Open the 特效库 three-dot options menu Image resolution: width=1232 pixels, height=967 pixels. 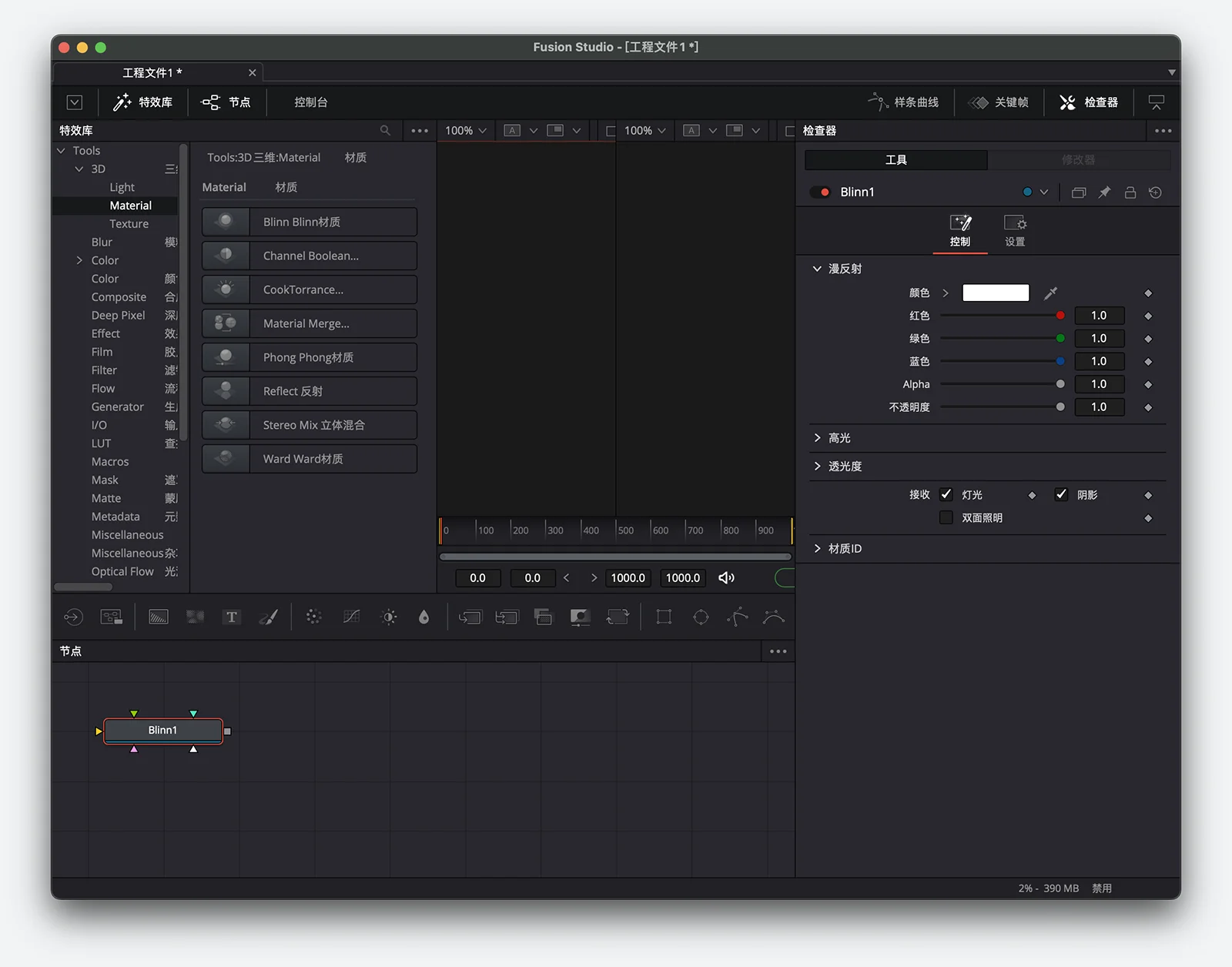coord(420,131)
